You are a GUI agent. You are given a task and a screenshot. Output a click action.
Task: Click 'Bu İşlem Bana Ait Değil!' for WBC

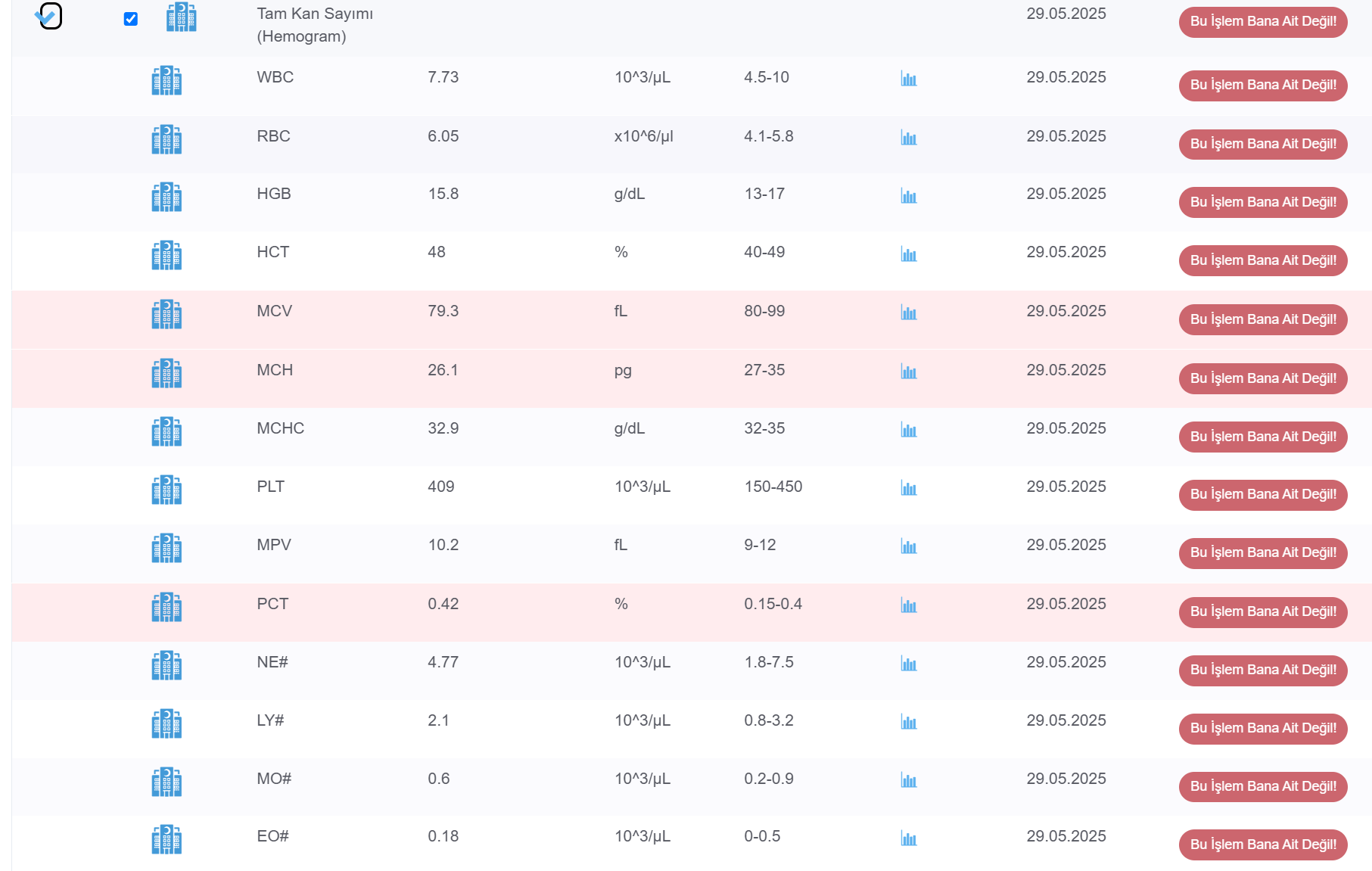tap(1263, 85)
